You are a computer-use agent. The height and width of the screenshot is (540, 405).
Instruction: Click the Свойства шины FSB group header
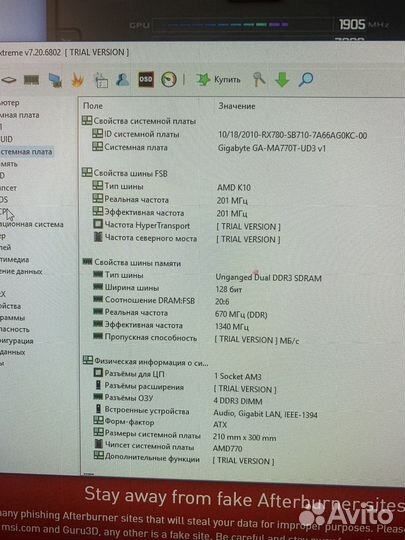pyautogui.click(x=125, y=173)
